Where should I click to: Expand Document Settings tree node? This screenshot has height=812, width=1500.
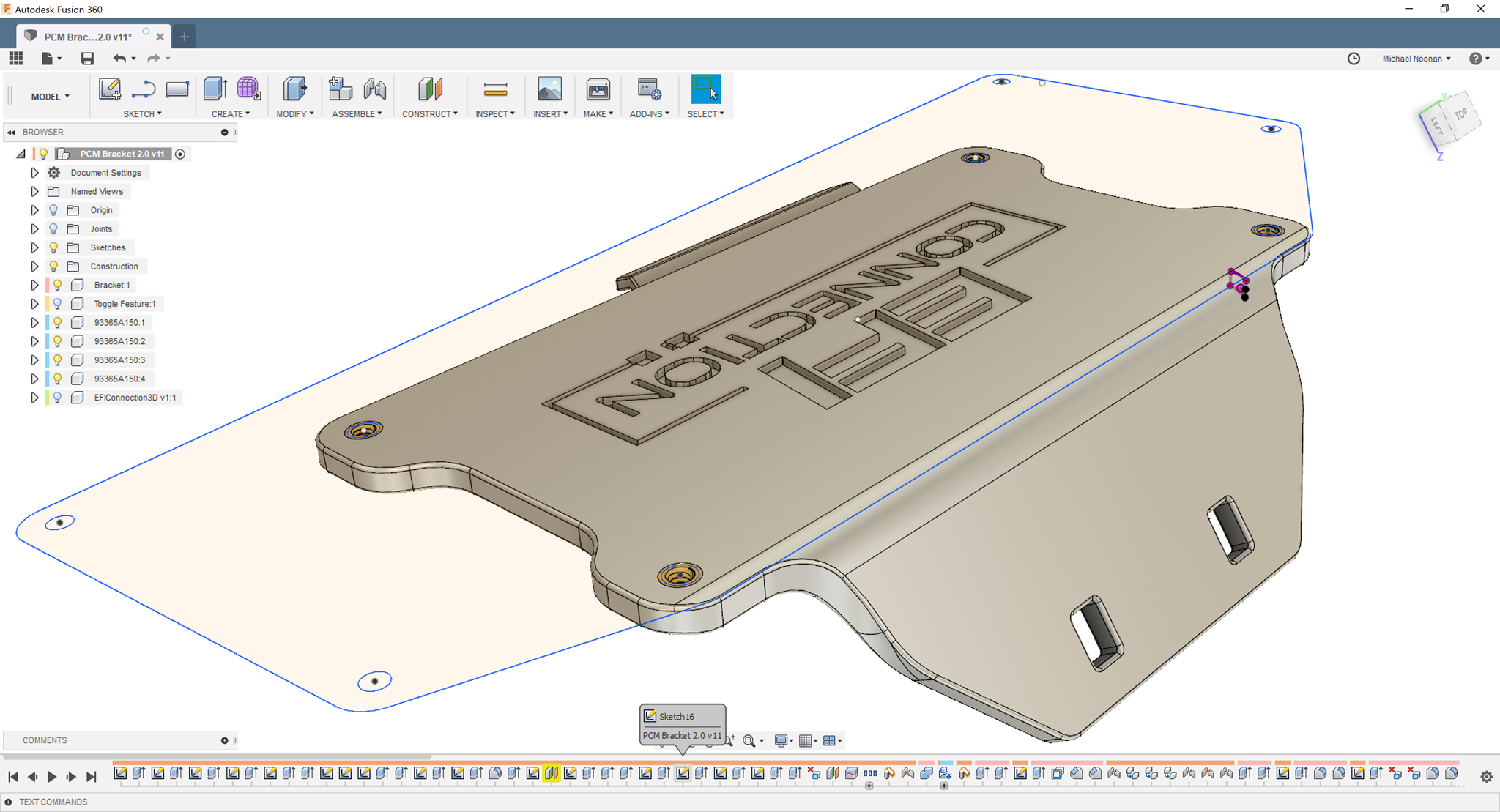[x=34, y=173]
